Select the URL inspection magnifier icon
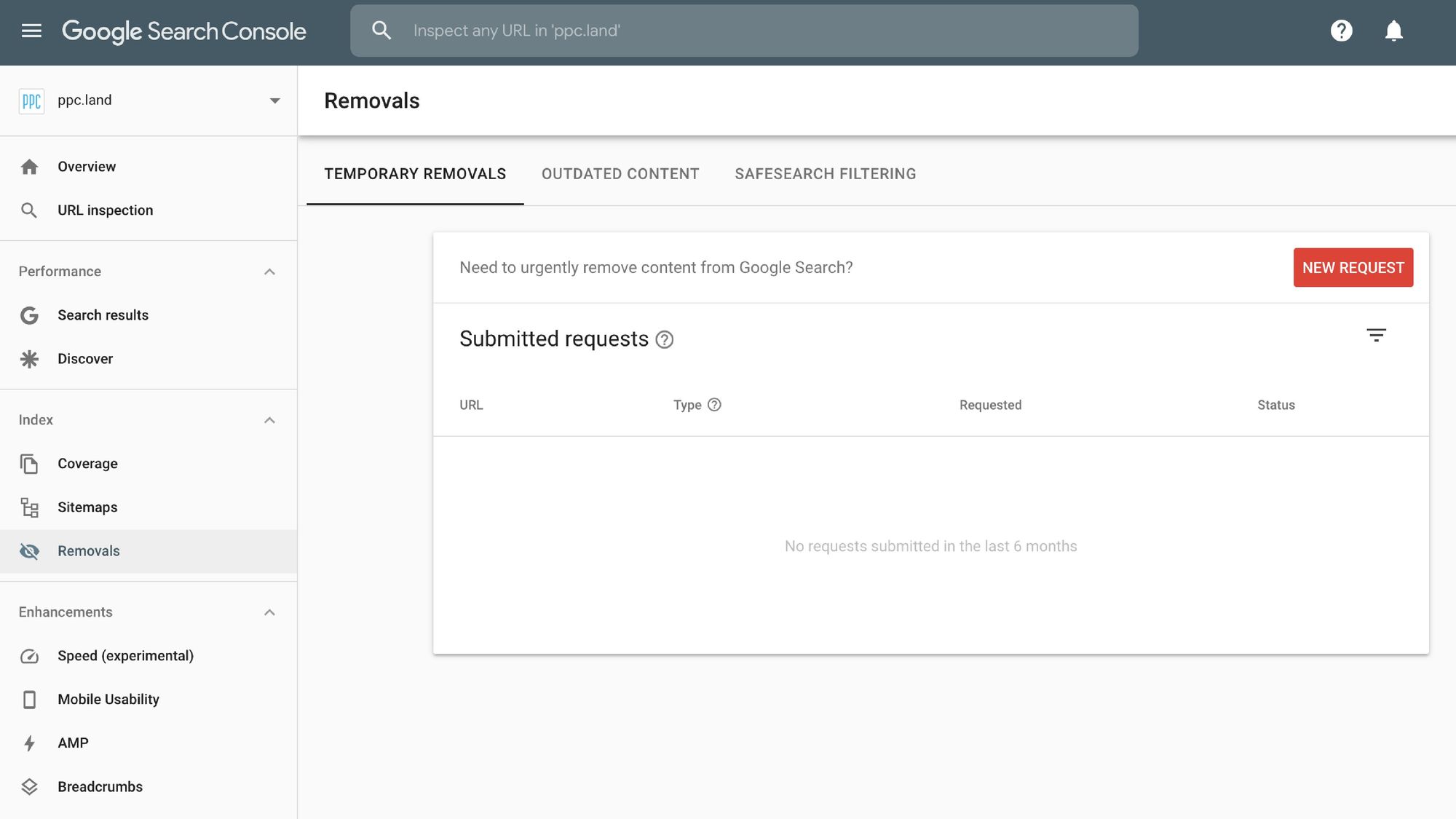 point(30,210)
